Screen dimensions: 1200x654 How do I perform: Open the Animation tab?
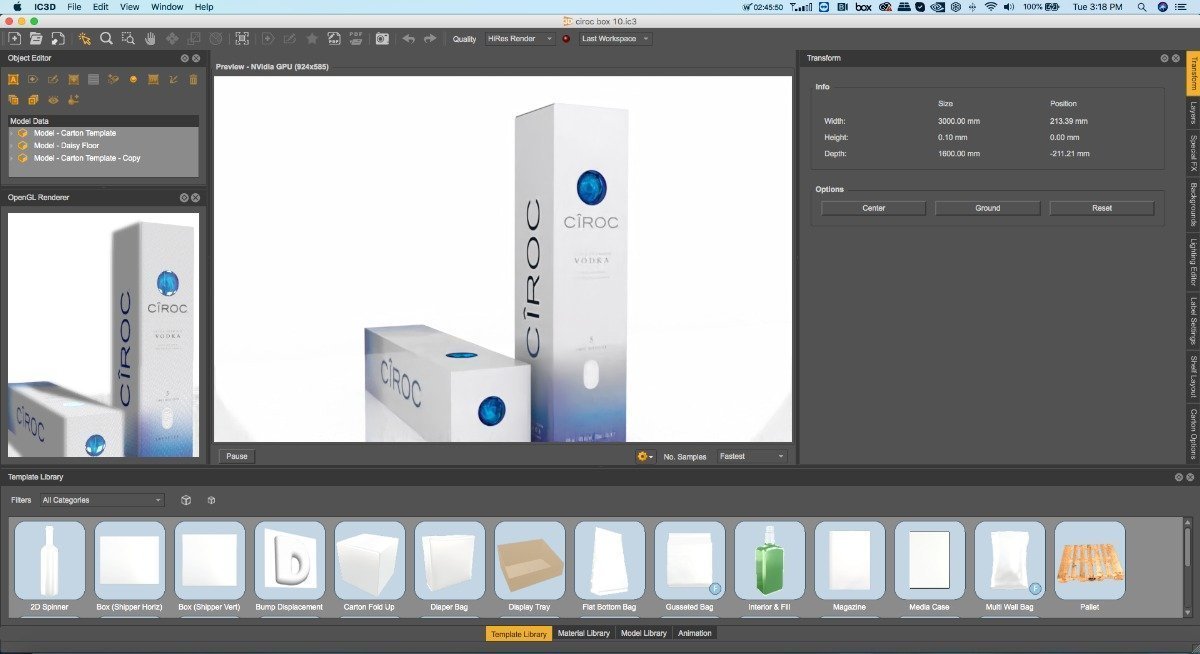coord(695,633)
